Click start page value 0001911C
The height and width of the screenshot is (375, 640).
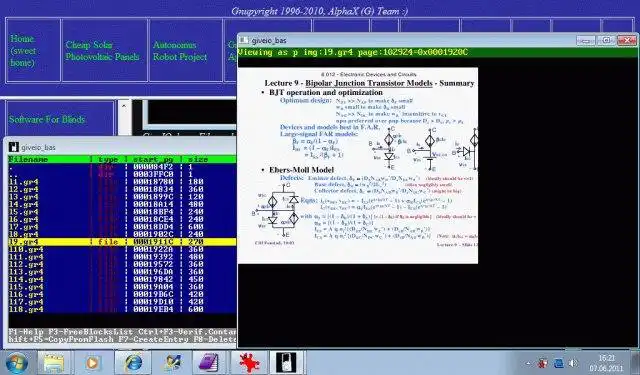point(153,242)
